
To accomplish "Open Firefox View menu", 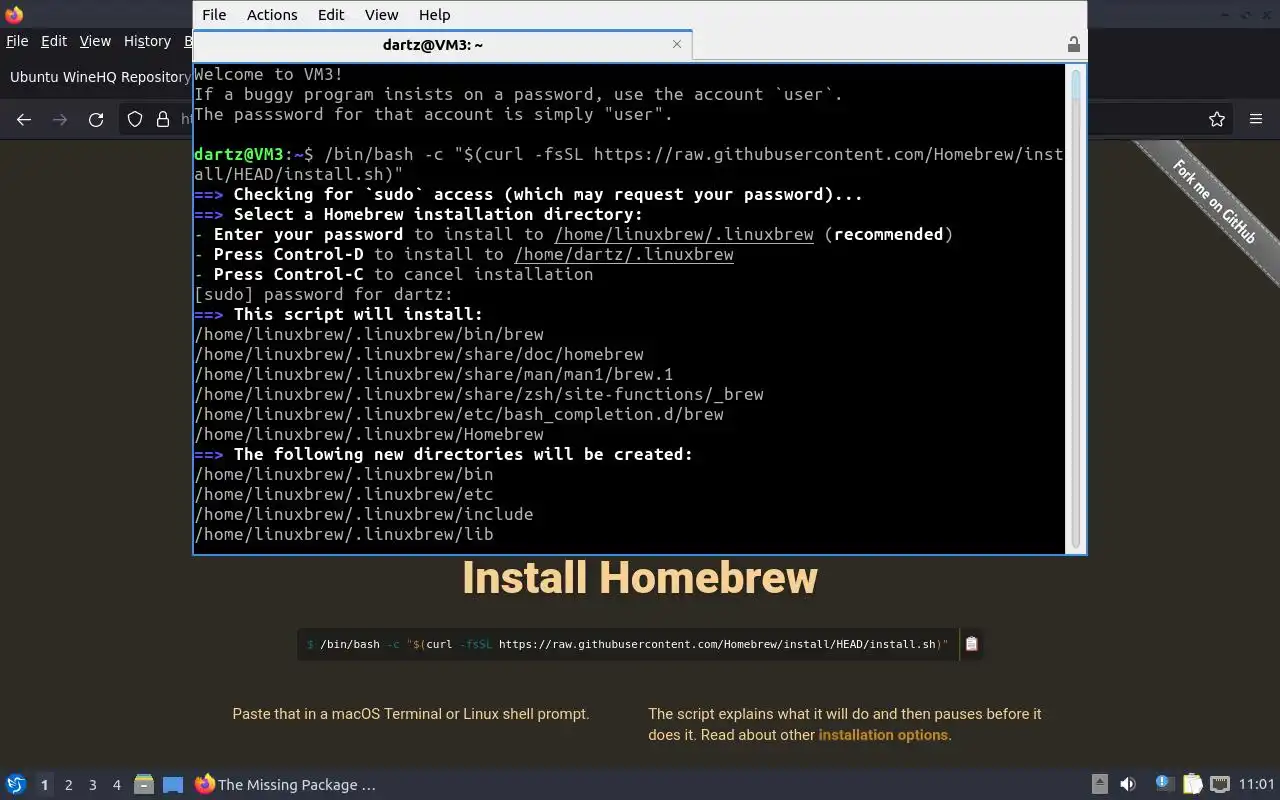I will (95, 41).
